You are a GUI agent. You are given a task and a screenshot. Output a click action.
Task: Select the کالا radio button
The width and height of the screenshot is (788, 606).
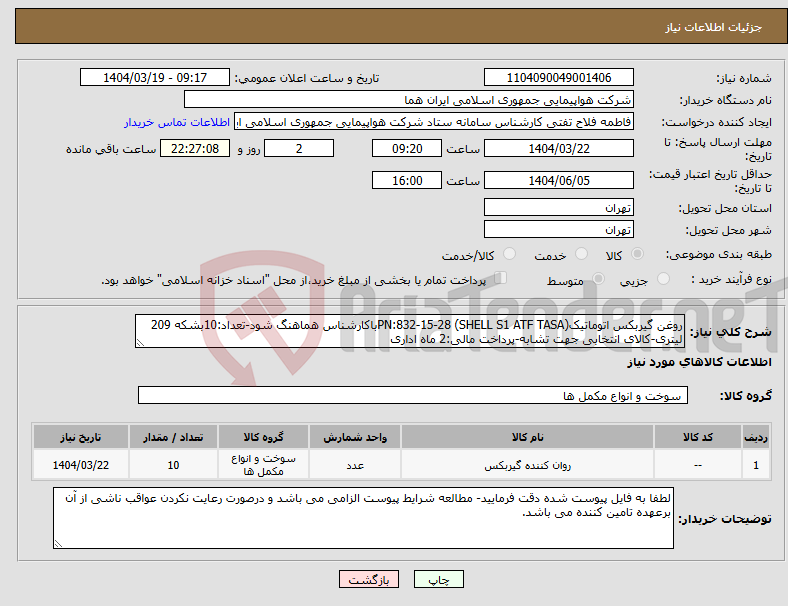pyautogui.click(x=637, y=254)
